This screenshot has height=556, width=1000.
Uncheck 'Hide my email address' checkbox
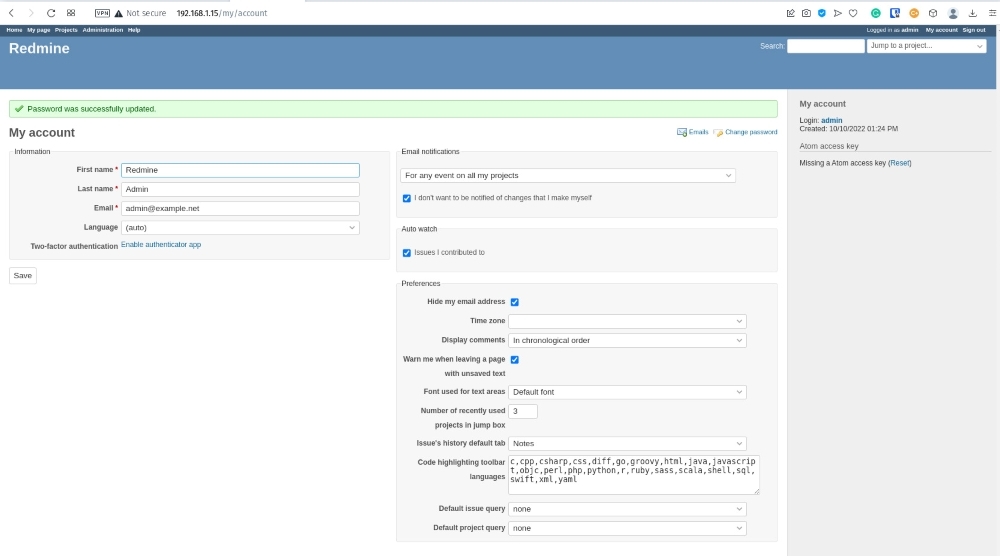[x=515, y=302]
